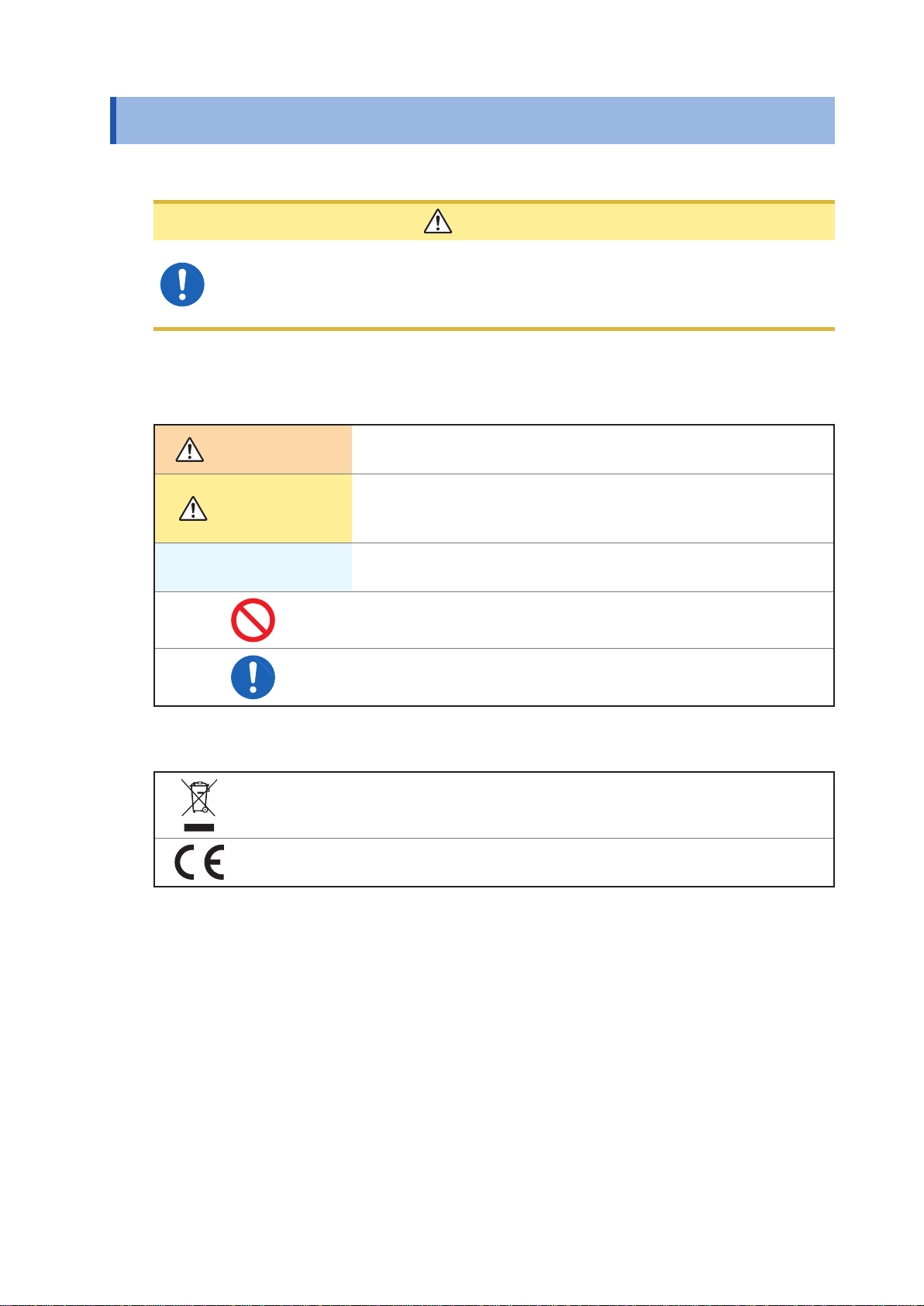
Task: Select the warning triangle in the orange cell
Action: (x=190, y=450)
